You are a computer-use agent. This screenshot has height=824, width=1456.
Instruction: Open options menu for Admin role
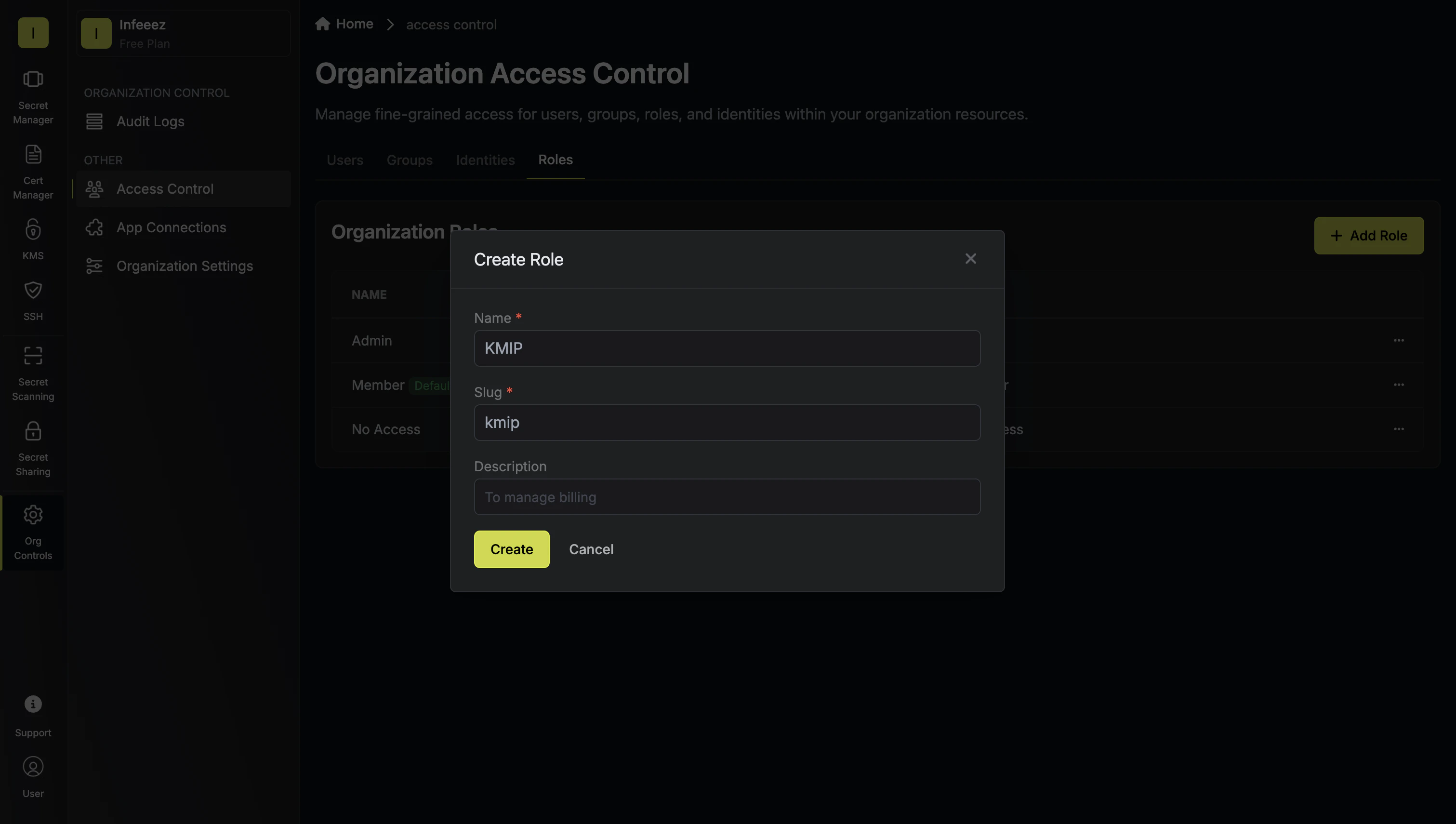[x=1399, y=341]
